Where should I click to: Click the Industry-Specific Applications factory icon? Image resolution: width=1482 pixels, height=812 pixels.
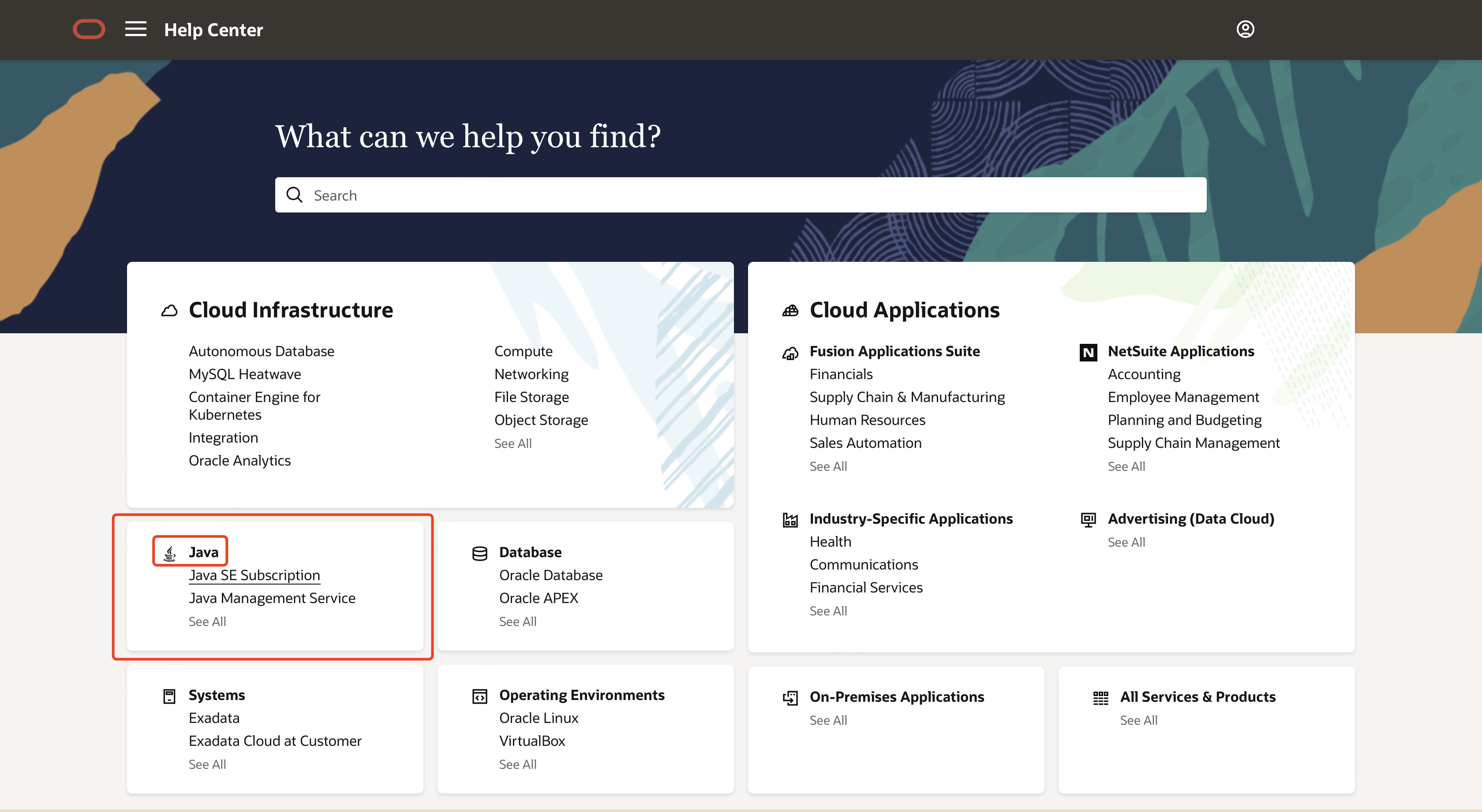(x=790, y=520)
